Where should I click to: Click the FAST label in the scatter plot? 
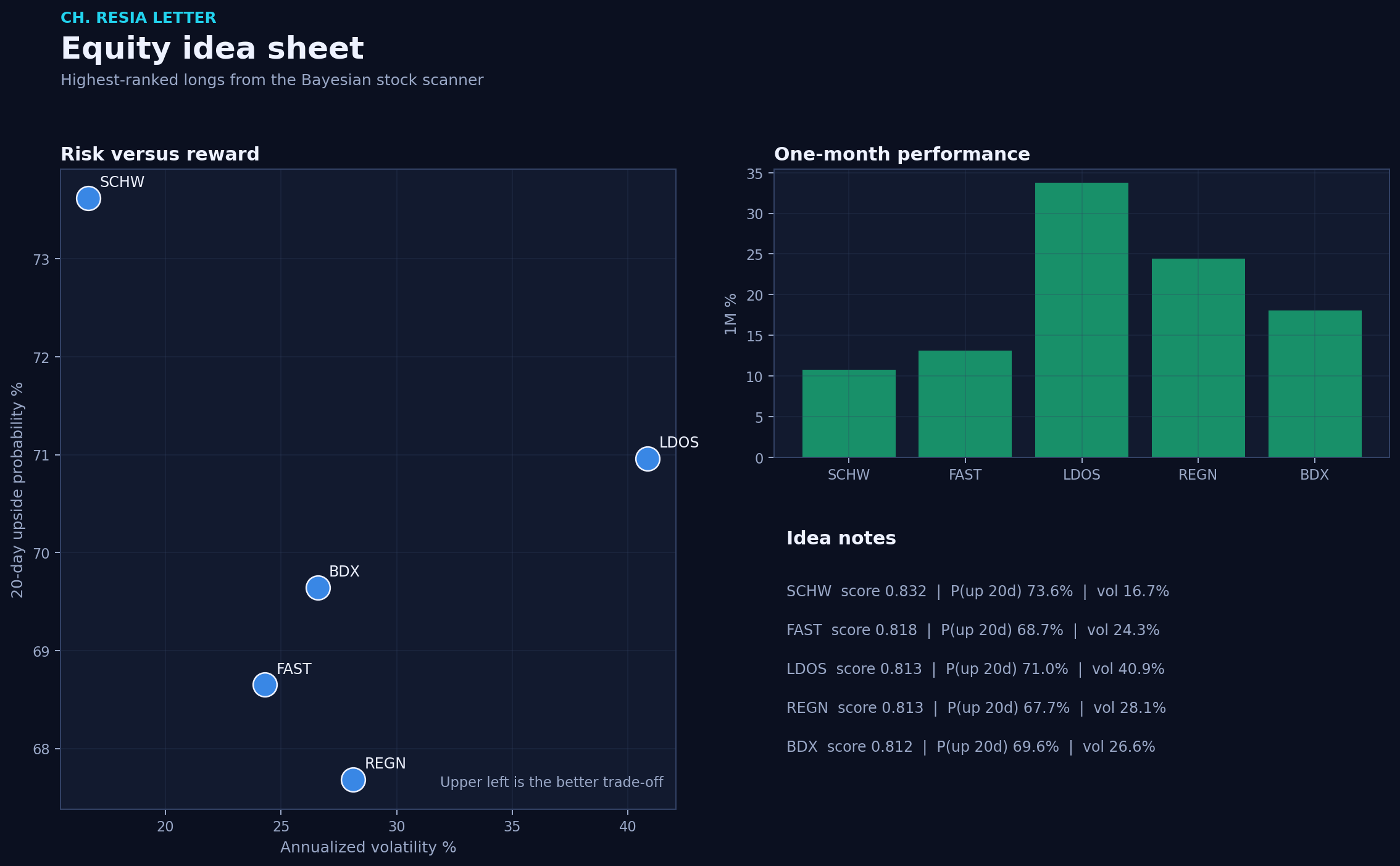click(x=294, y=669)
